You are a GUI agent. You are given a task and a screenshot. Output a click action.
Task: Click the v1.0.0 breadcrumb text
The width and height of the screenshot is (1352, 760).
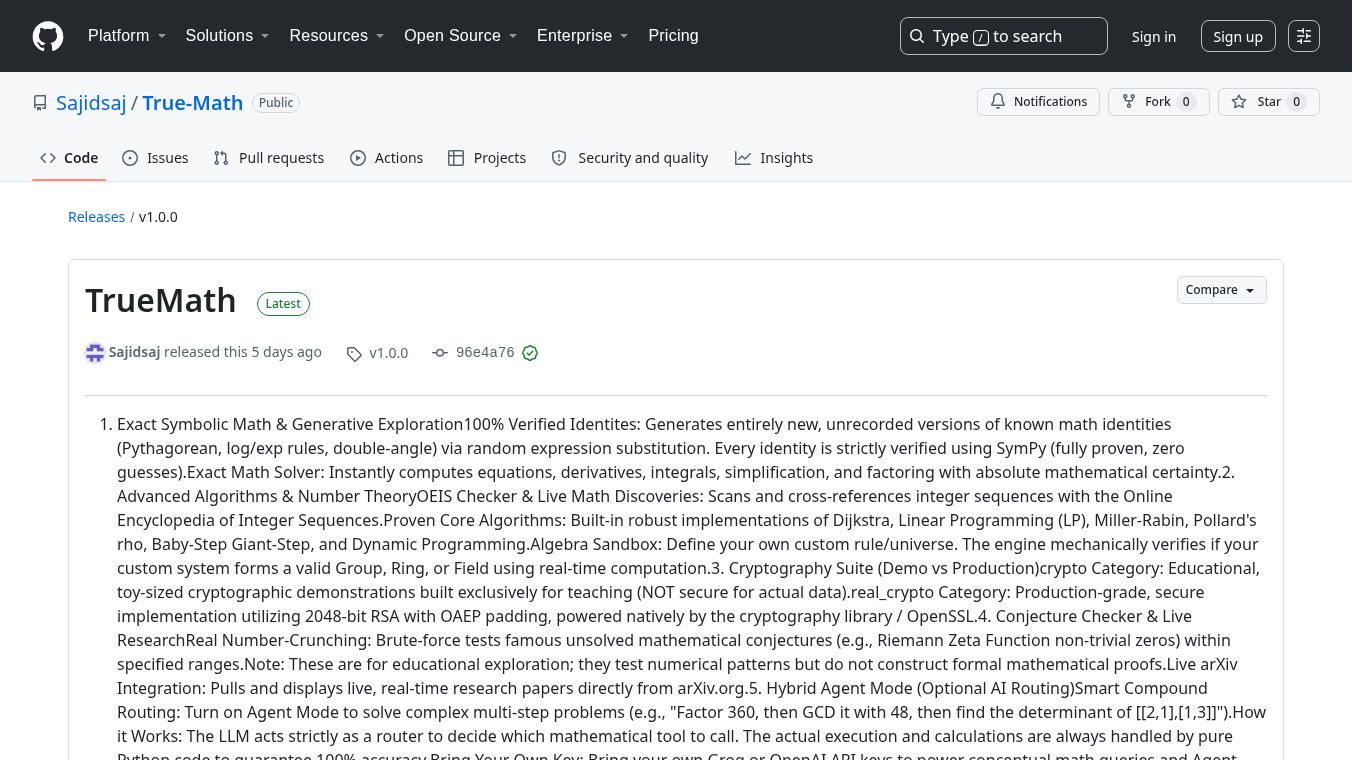point(158,217)
